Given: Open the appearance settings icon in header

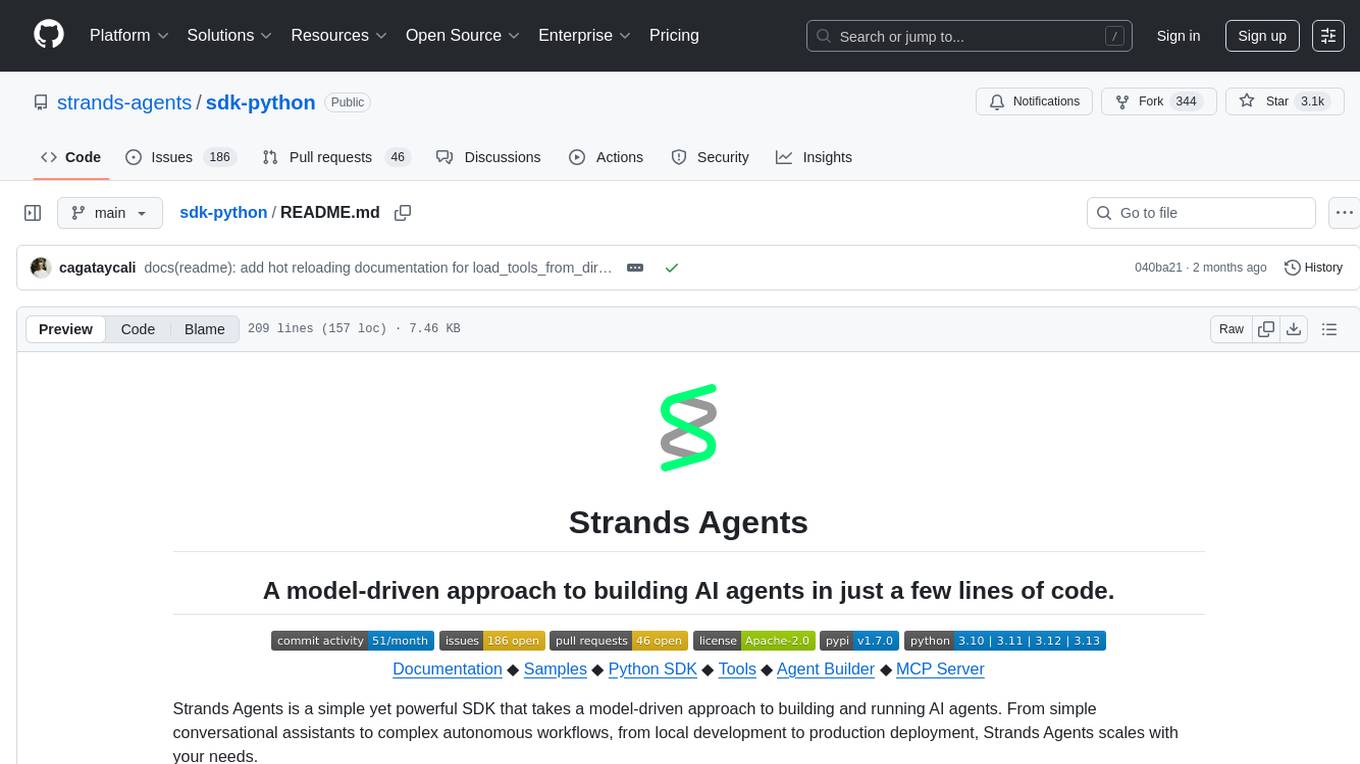Looking at the screenshot, I should [x=1328, y=36].
